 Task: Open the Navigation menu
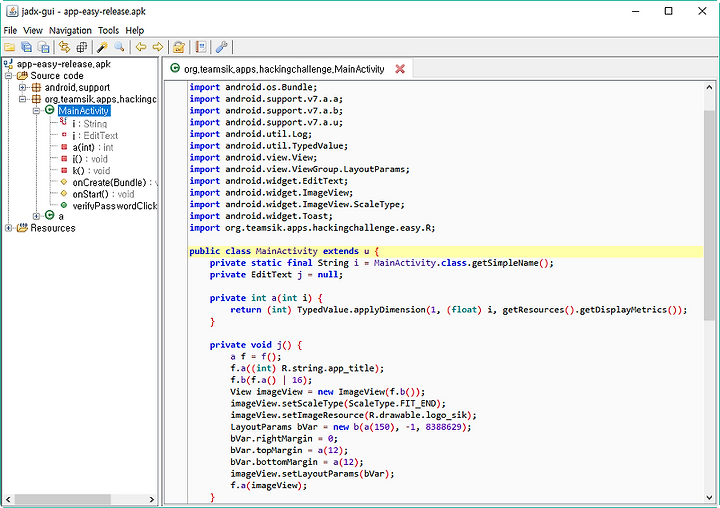click(x=70, y=30)
